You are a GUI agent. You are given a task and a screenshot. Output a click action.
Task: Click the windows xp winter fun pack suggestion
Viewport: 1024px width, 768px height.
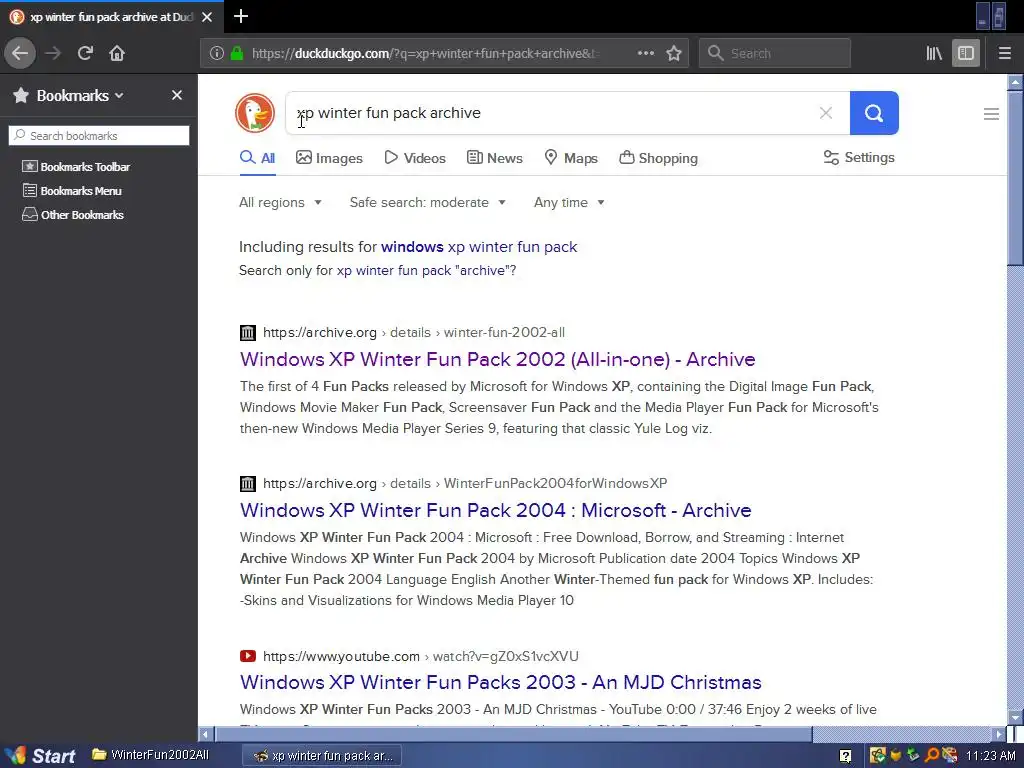(x=479, y=247)
